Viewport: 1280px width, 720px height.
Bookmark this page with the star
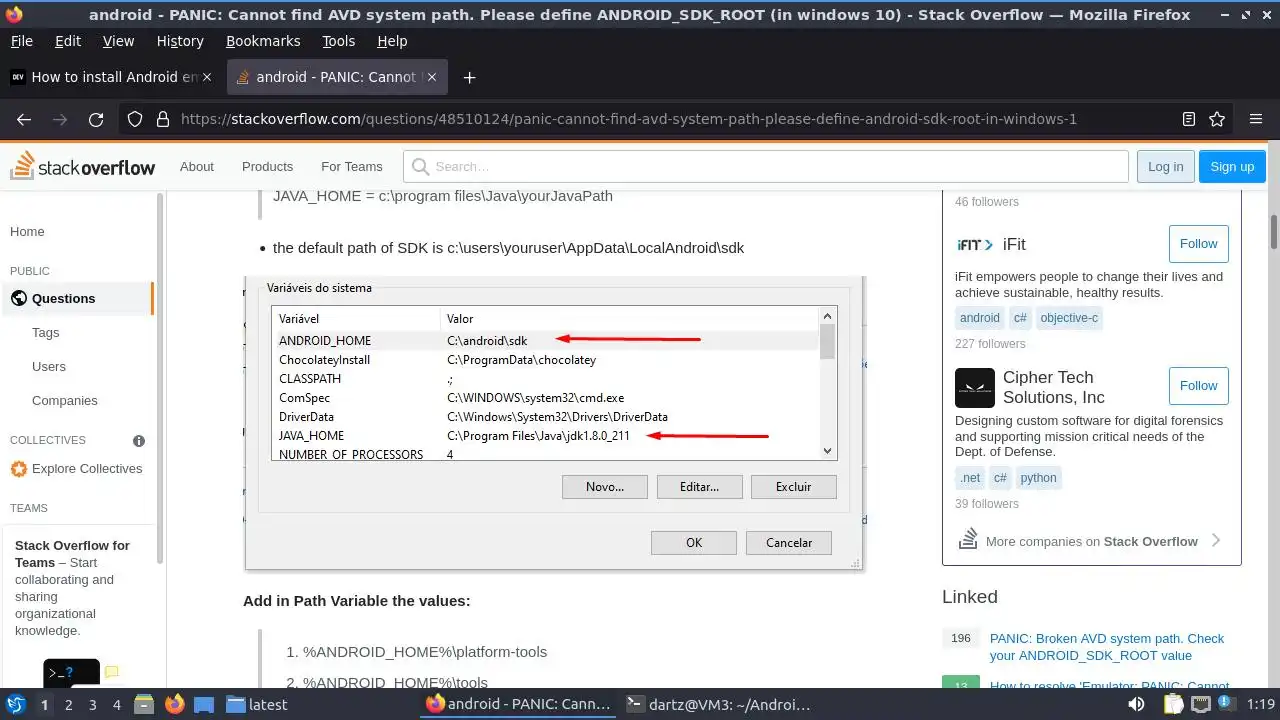[1217, 119]
